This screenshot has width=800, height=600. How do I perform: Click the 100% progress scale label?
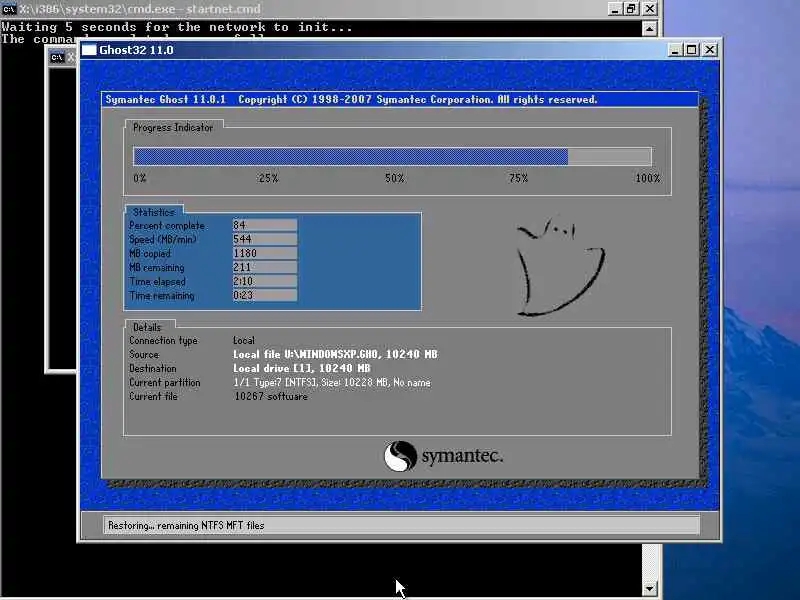(647, 178)
